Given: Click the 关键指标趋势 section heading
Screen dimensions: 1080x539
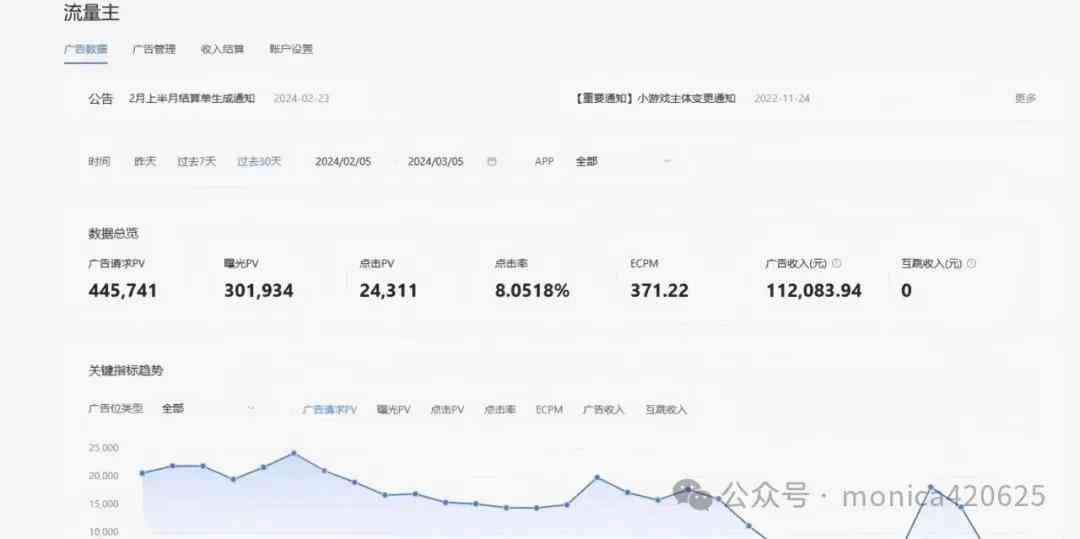Looking at the screenshot, I should pos(125,371).
